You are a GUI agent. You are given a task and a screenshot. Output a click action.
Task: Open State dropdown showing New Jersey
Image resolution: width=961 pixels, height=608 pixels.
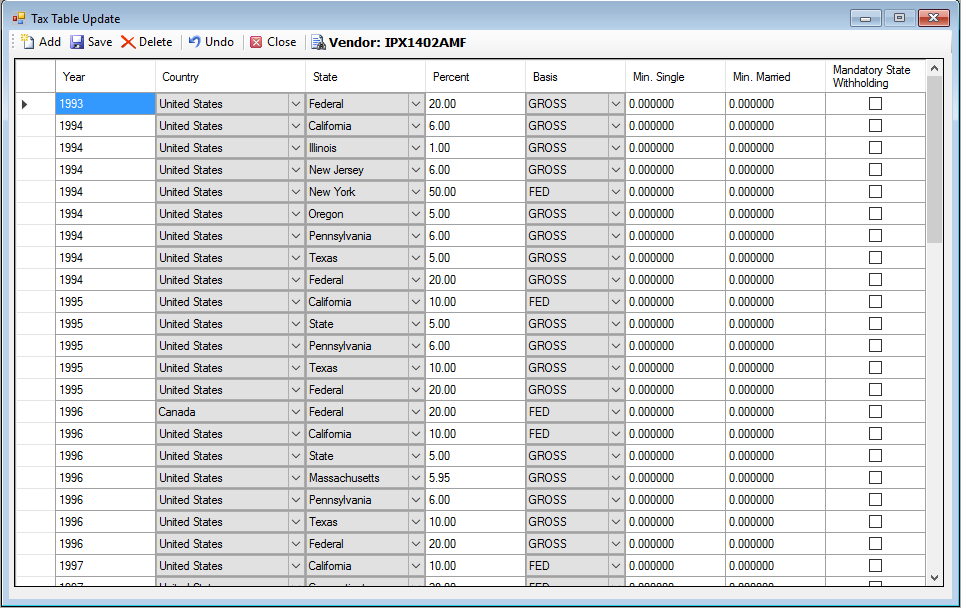[x=416, y=170]
